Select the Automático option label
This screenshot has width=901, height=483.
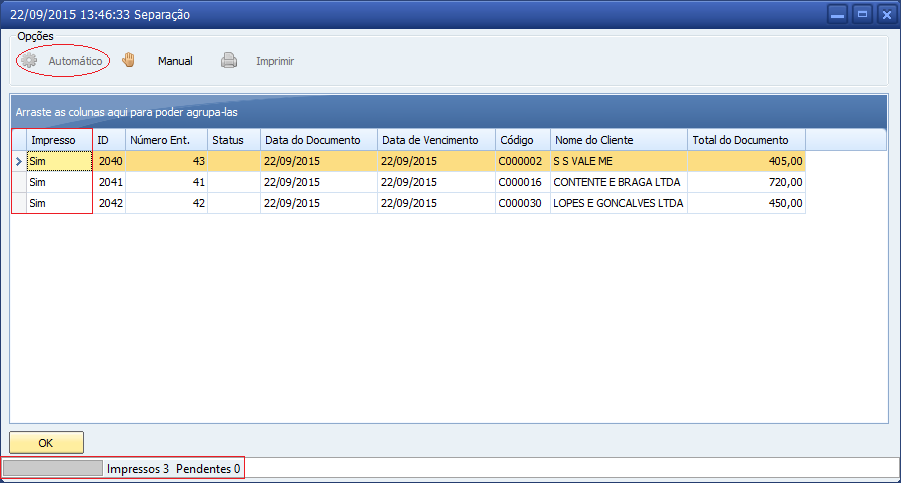(75, 61)
